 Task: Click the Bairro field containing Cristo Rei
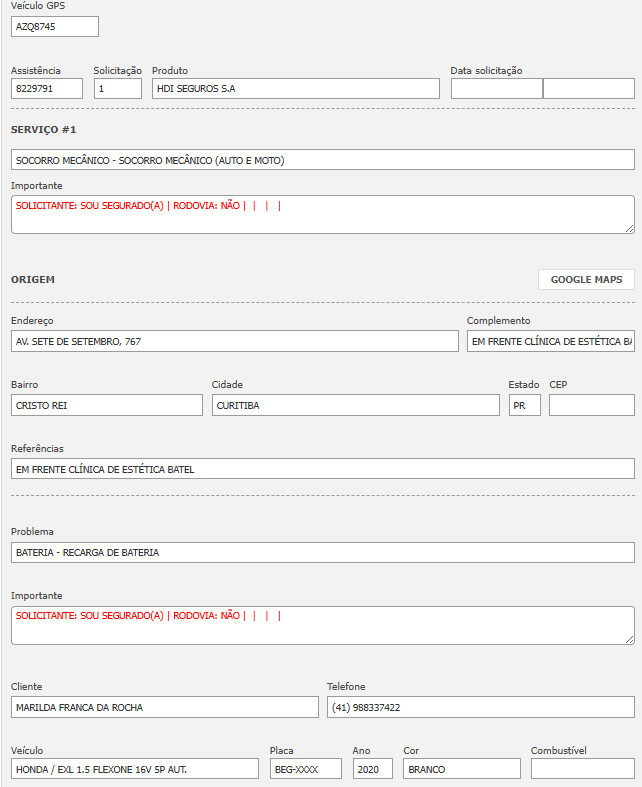pyautogui.click(x=107, y=405)
